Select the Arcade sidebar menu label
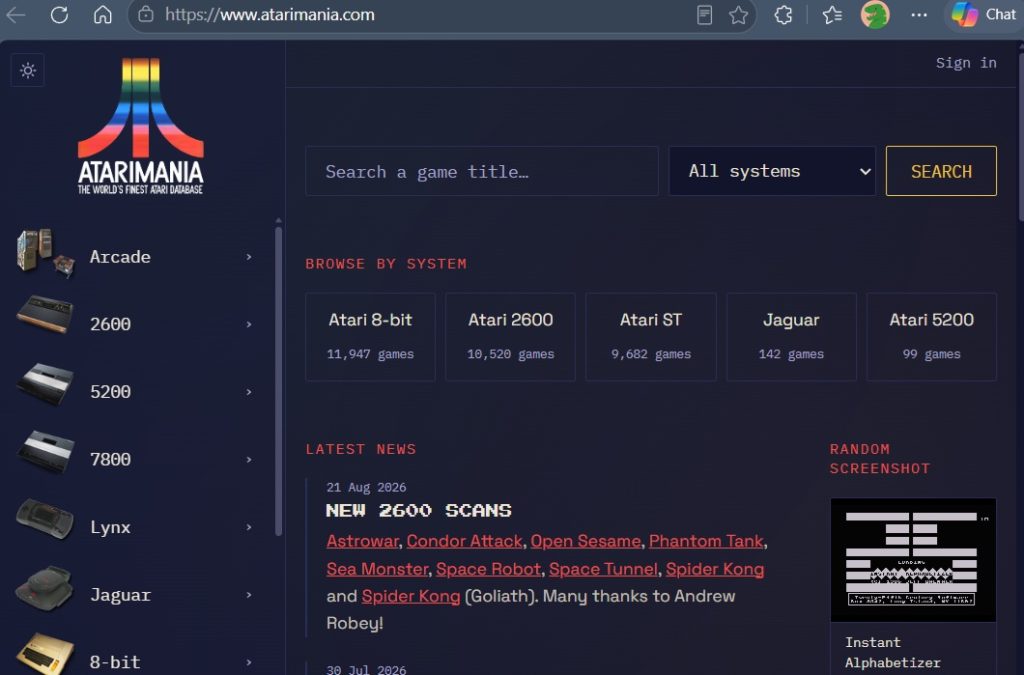The height and width of the screenshot is (675, 1024). [120, 257]
